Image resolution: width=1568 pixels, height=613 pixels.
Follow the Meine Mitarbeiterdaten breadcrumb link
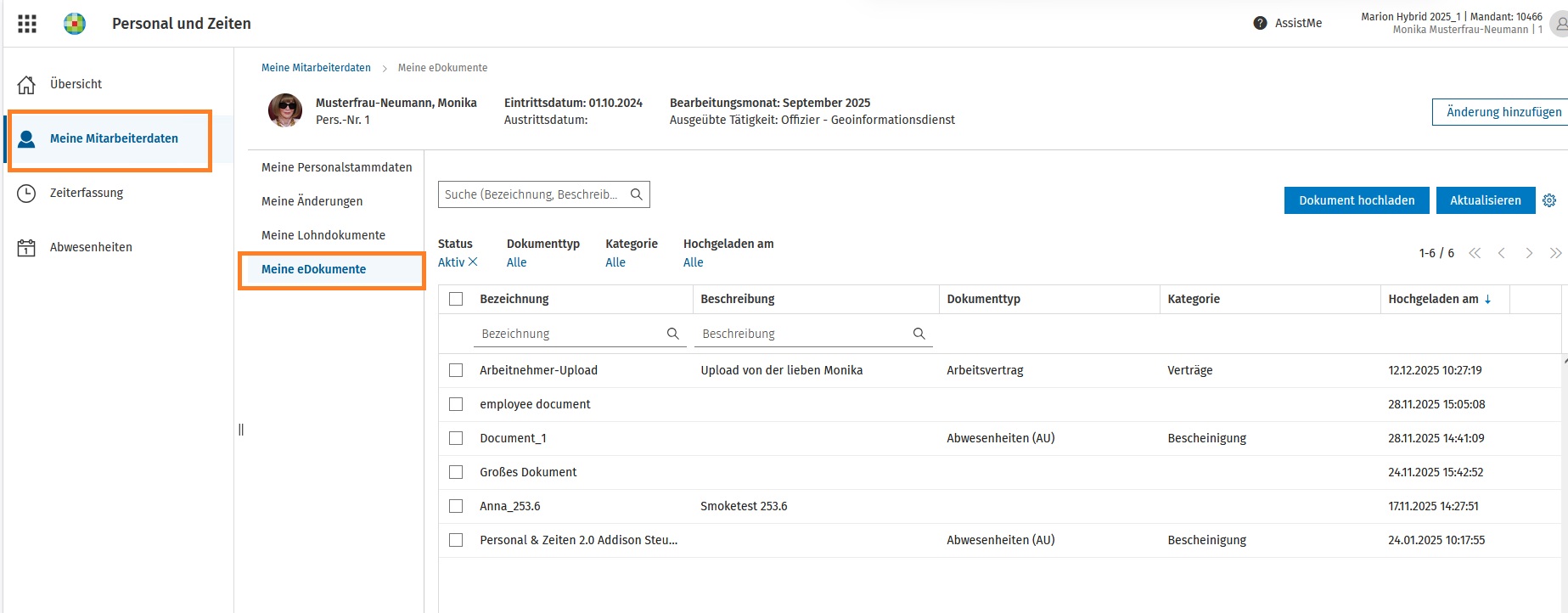(x=316, y=68)
